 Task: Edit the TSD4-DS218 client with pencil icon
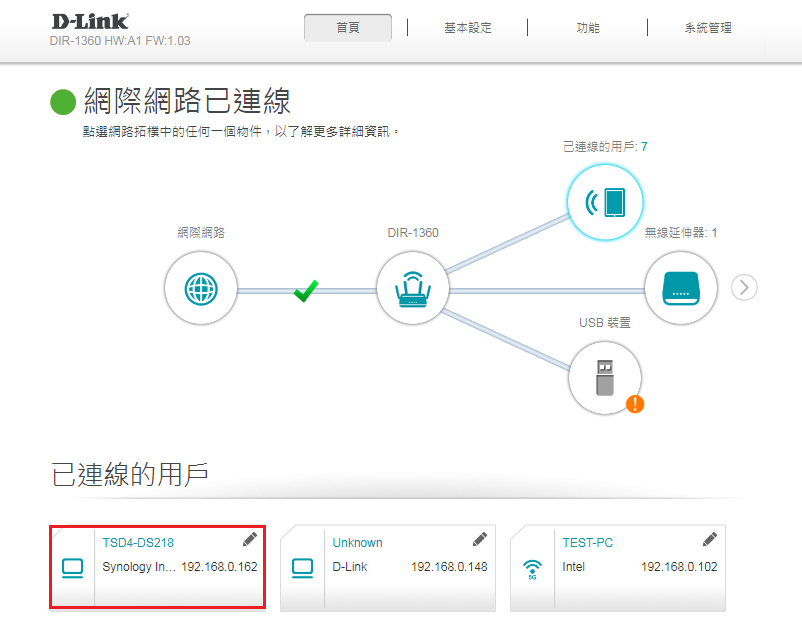coord(250,540)
